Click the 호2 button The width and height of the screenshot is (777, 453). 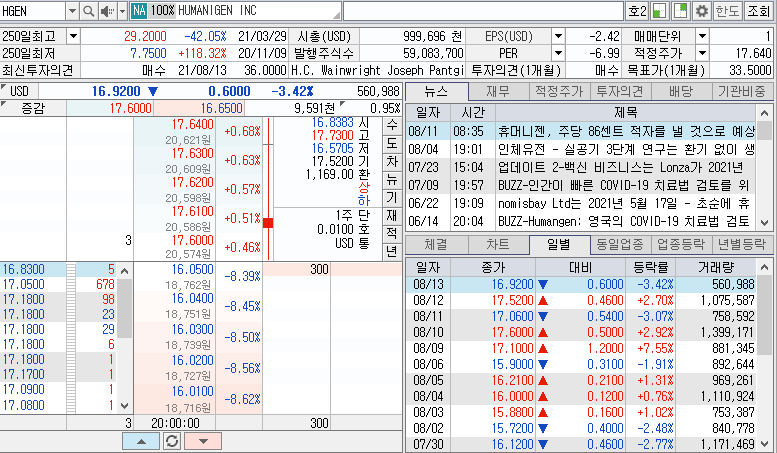[x=637, y=11]
